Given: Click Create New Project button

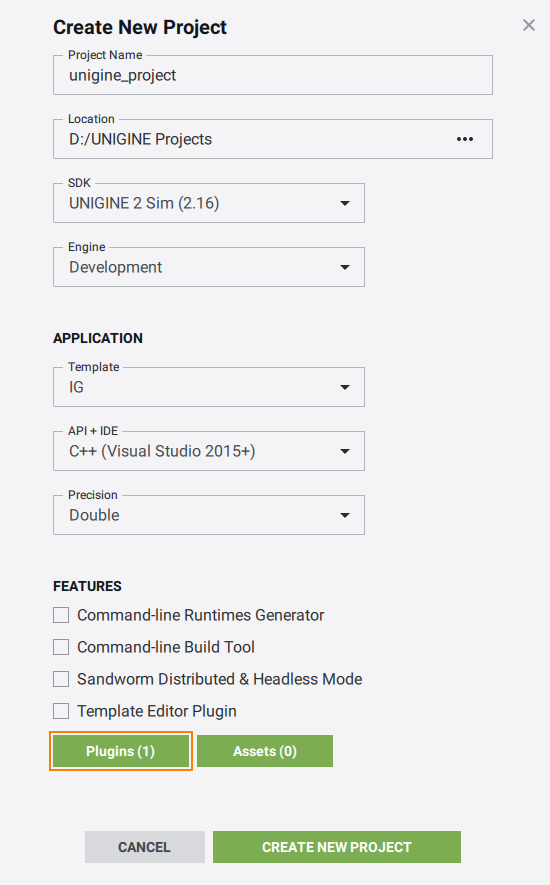Looking at the screenshot, I should 337,847.
